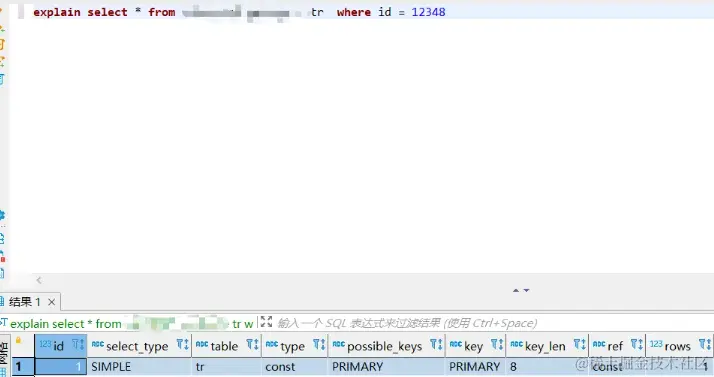Select the type column header

coord(294,346)
